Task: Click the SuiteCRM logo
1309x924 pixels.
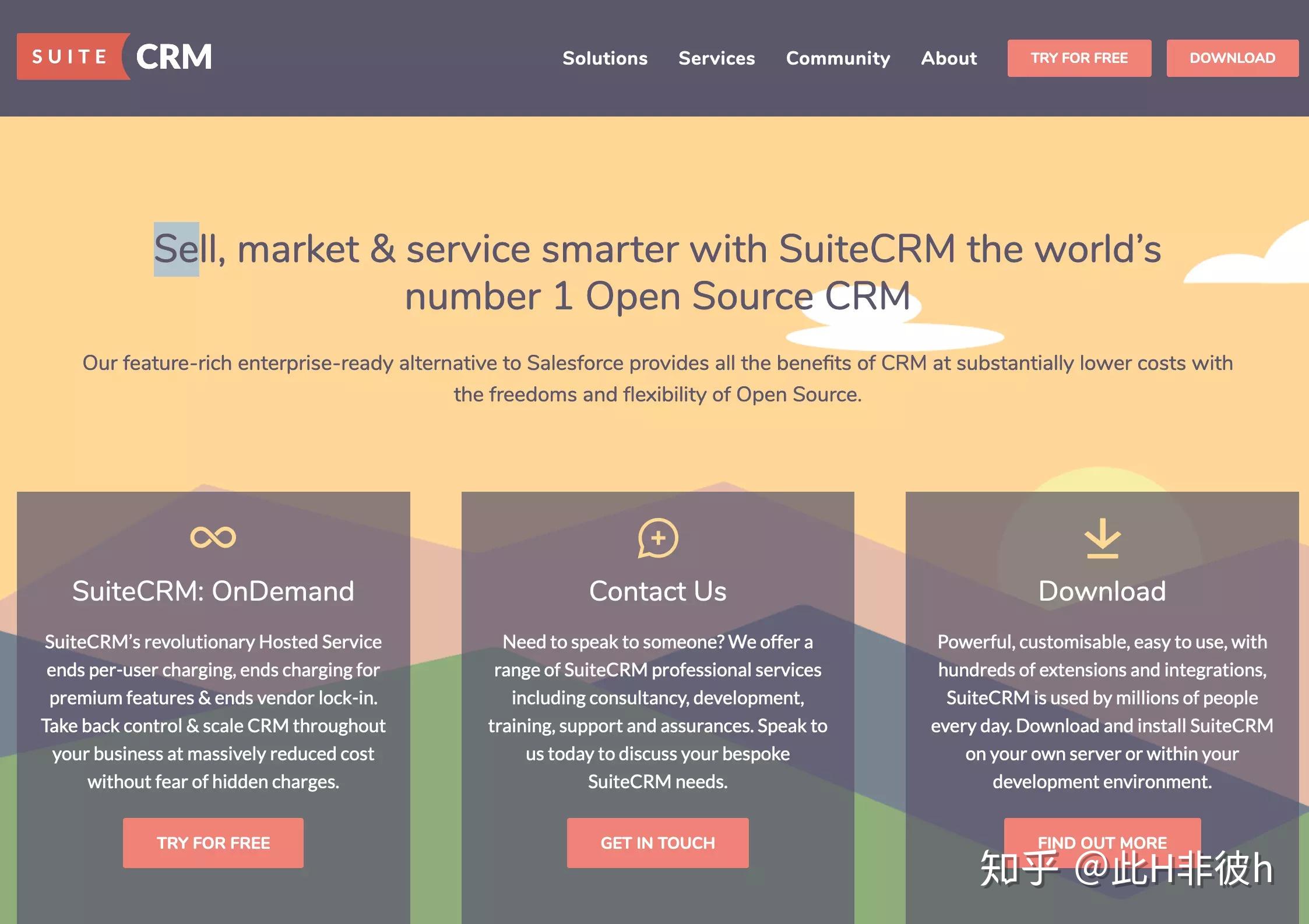Action: pyautogui.click(x=114, y=57)
